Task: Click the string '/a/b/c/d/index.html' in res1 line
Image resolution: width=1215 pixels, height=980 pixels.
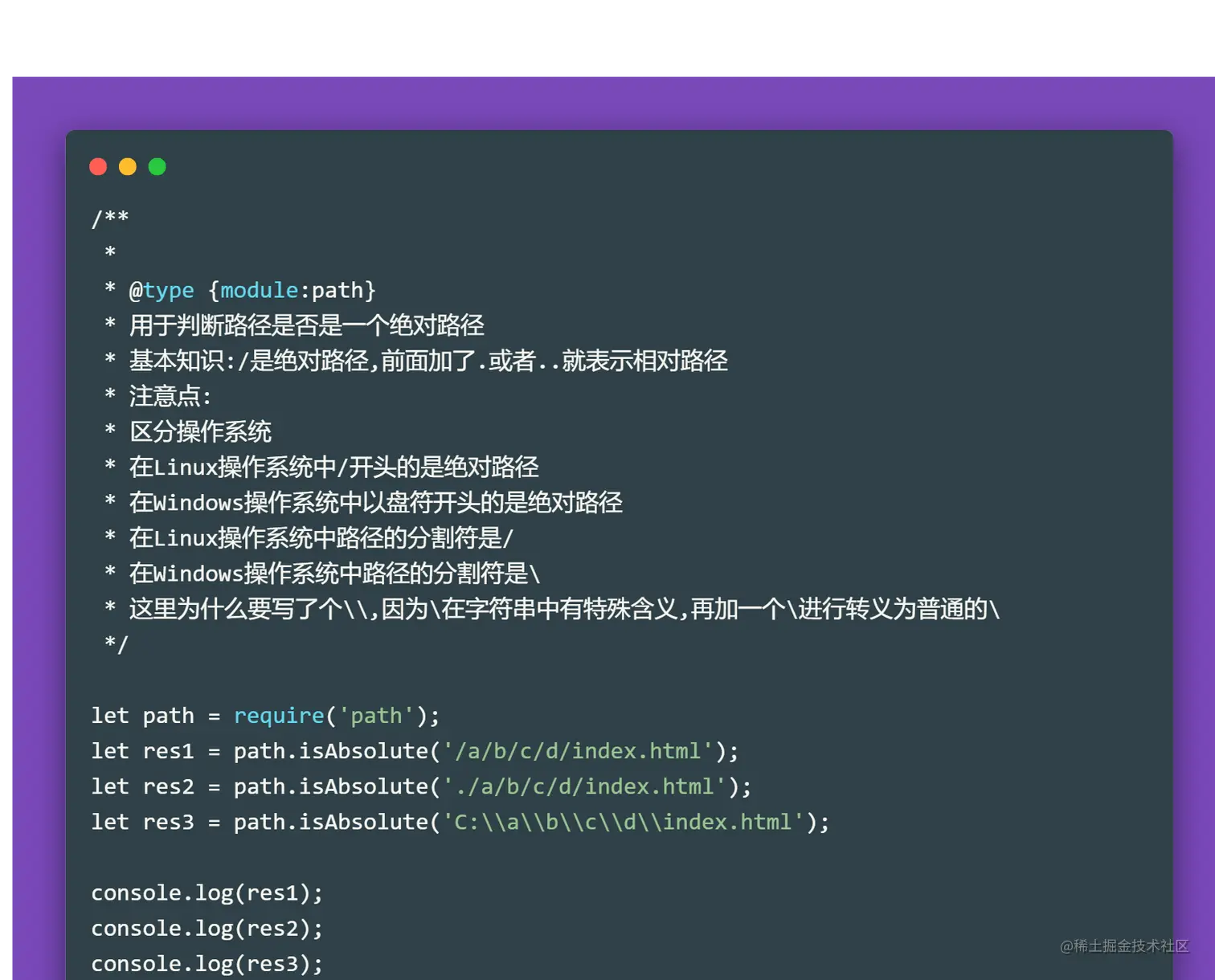Action: [x=578, y=750]
